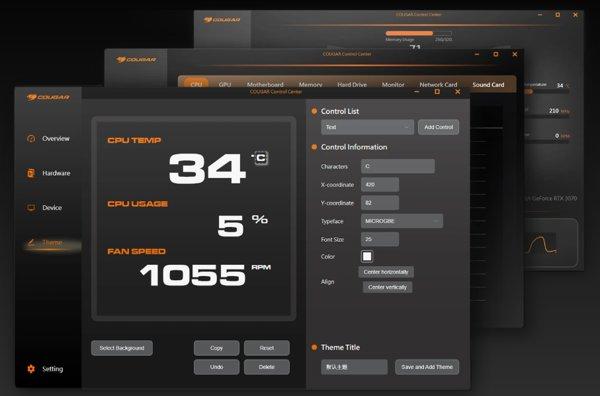Switch to the Network Card tab

pyautogui.click(x=438, y=85)
